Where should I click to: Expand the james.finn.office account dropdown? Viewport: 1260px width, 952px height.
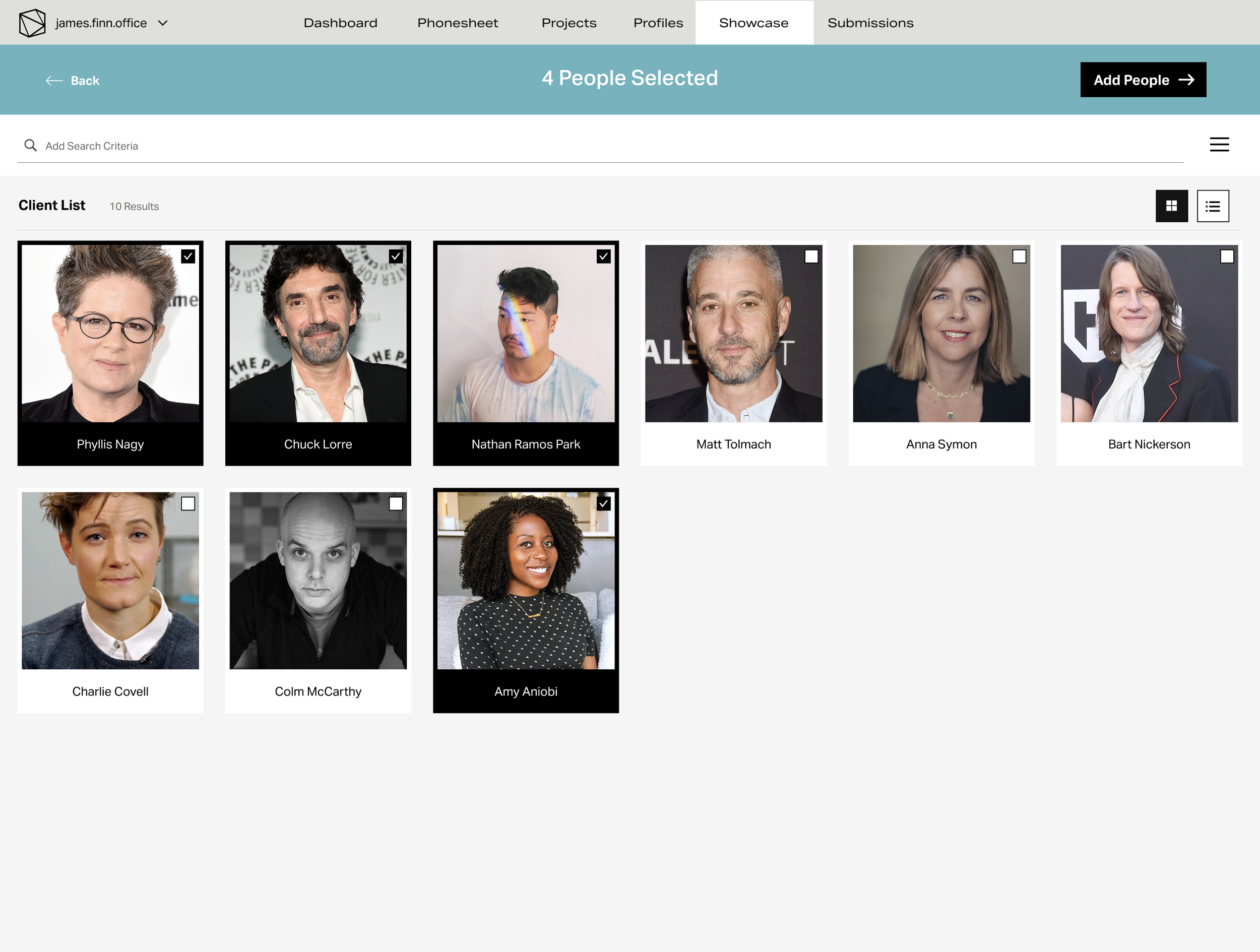163,23
